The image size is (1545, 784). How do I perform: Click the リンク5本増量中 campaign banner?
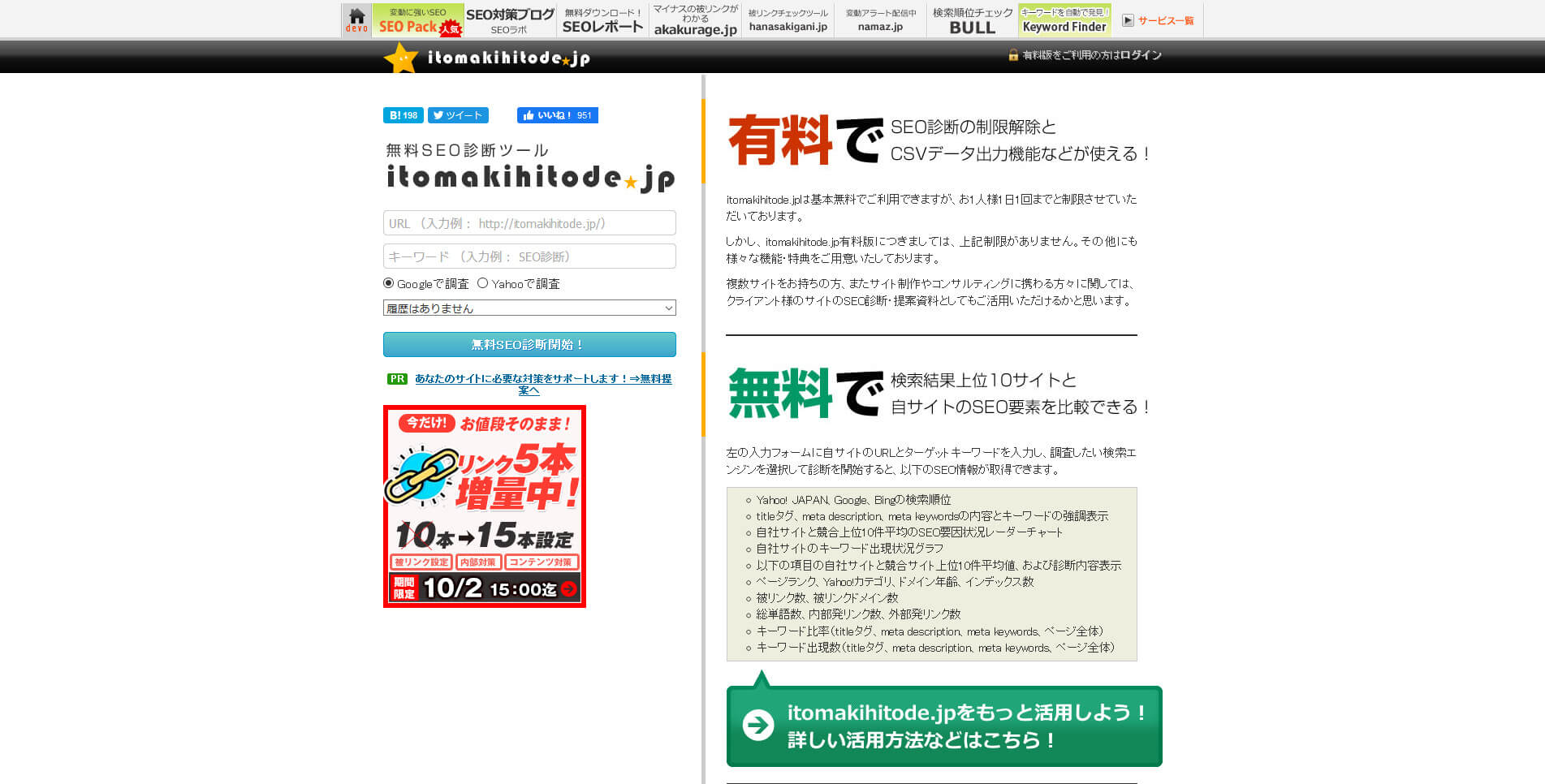485,506
